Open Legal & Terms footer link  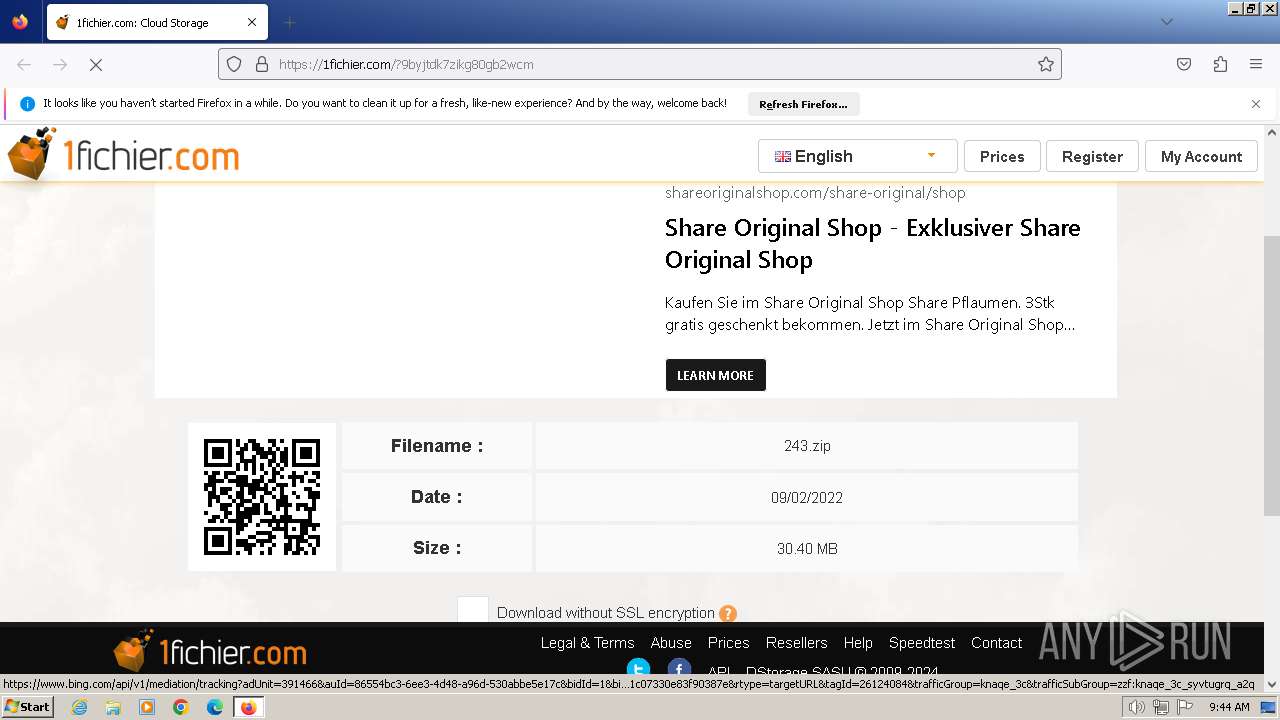point(588,643)
